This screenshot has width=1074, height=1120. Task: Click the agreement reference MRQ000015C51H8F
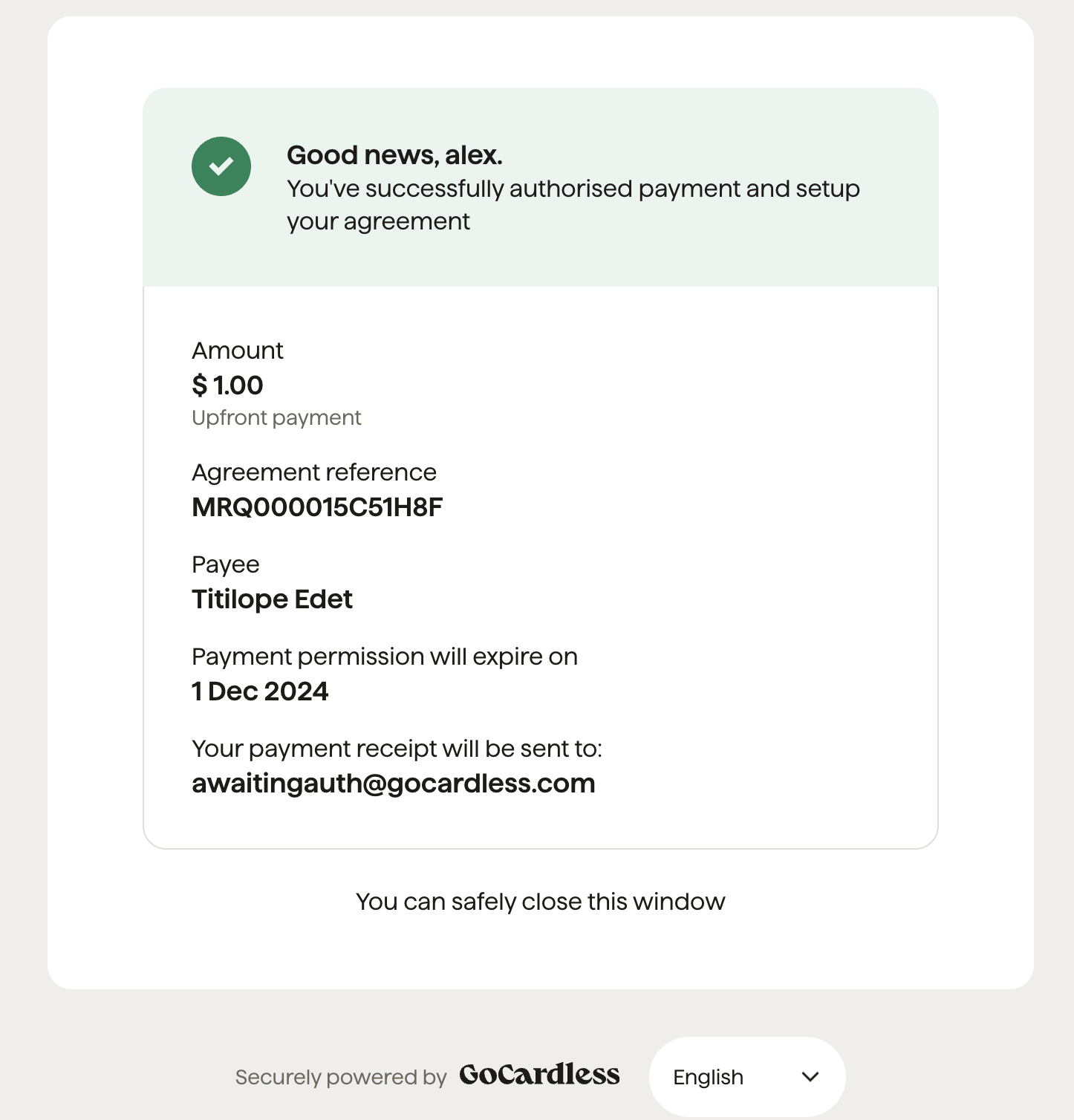click(x=317, y=507)
